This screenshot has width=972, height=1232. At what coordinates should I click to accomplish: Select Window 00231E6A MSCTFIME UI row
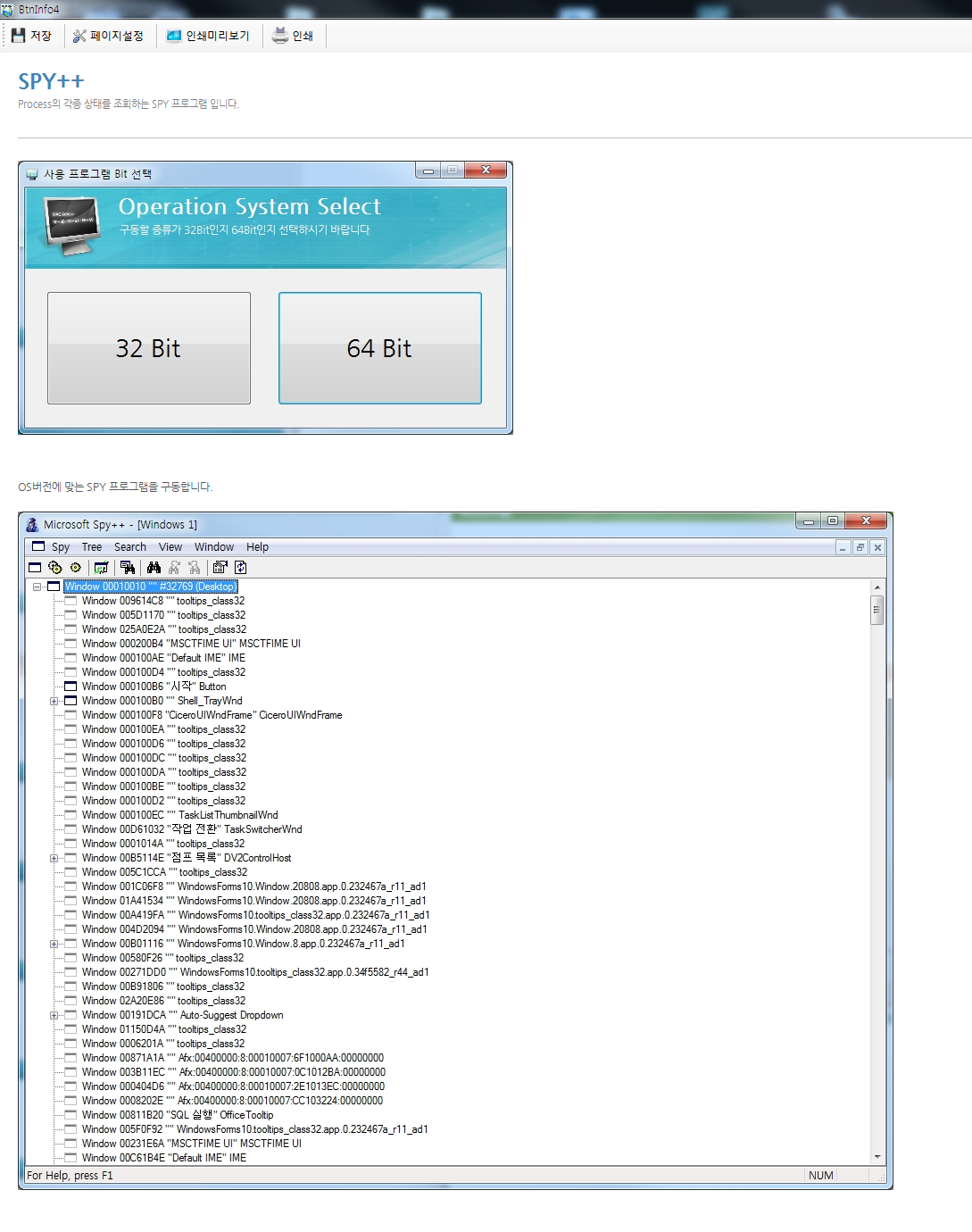(x=192, y=1144)
